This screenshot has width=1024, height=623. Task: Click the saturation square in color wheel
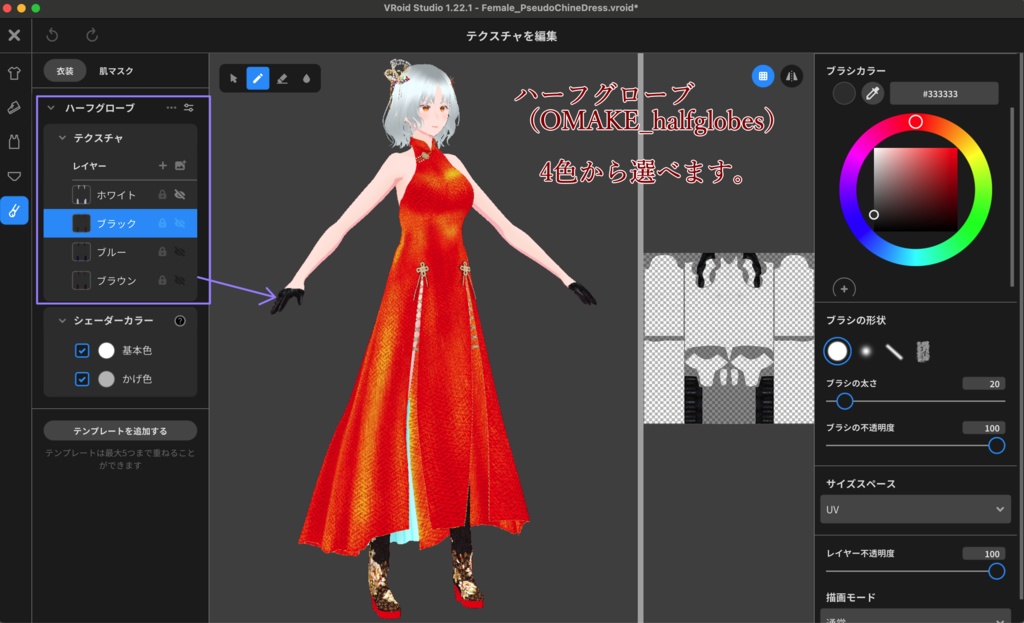pos(916,189)
